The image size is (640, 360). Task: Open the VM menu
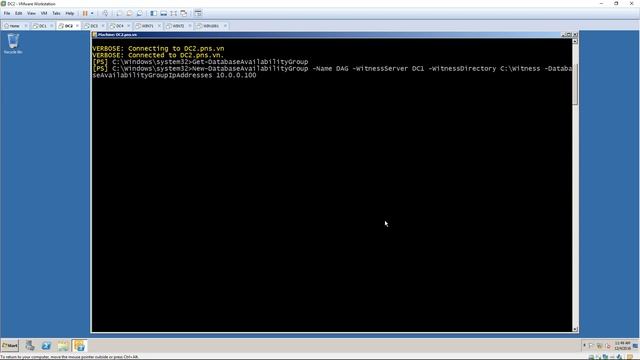(x=44, y=13)
